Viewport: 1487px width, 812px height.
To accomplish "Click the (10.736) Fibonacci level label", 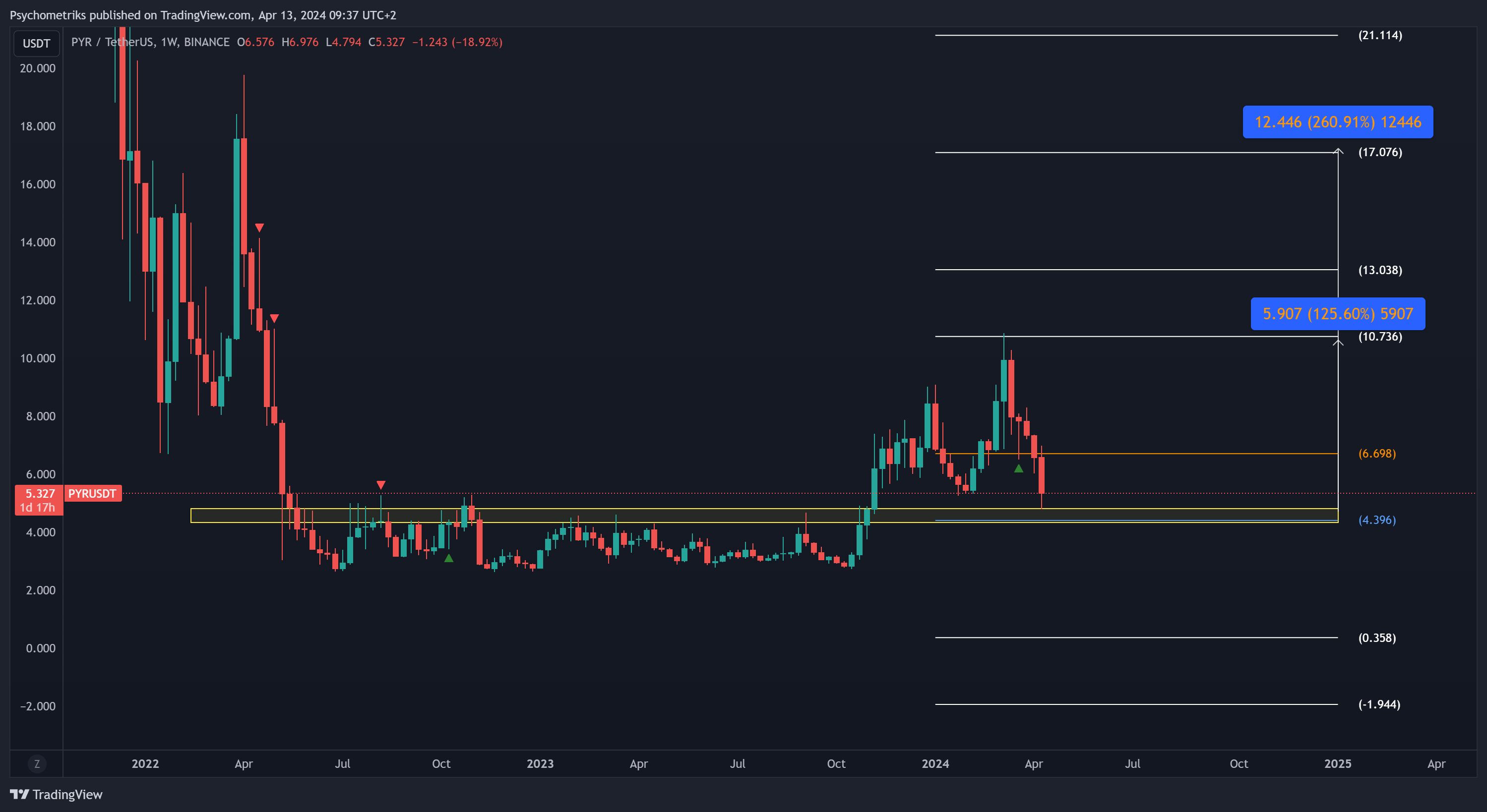I will (x=1380, y=337).
